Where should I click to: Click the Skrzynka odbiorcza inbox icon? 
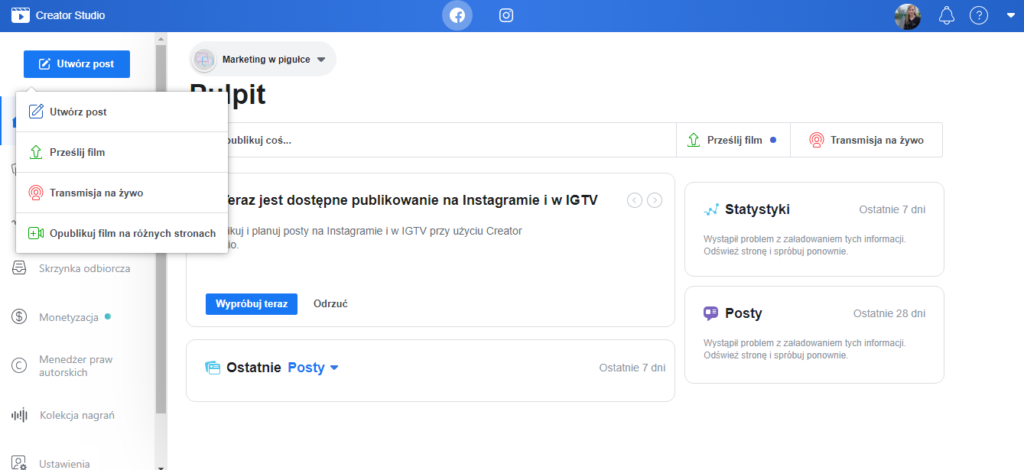pos(19,268)
